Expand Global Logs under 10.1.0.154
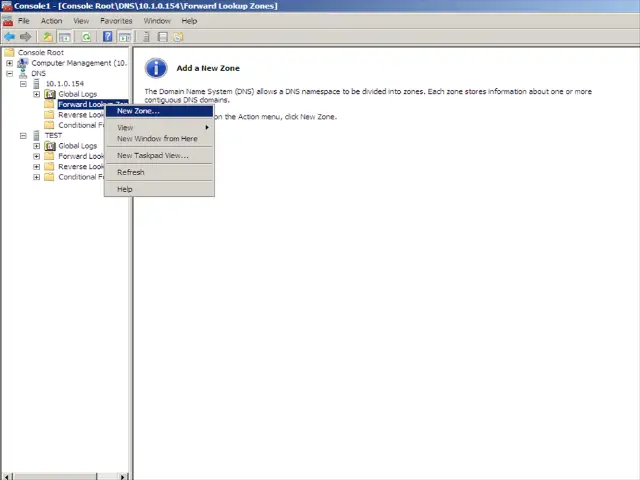The width and height of the screenshot is (640, 480). pos(37,94)
